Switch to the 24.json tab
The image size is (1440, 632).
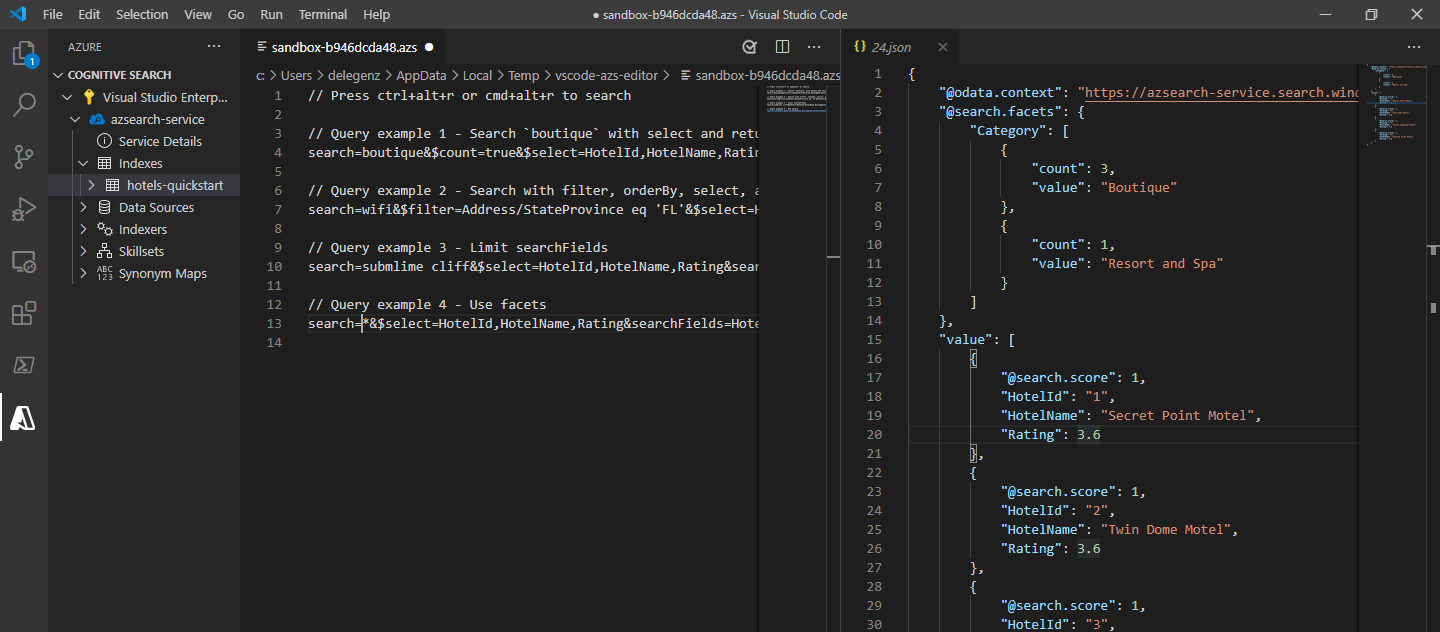889,46
